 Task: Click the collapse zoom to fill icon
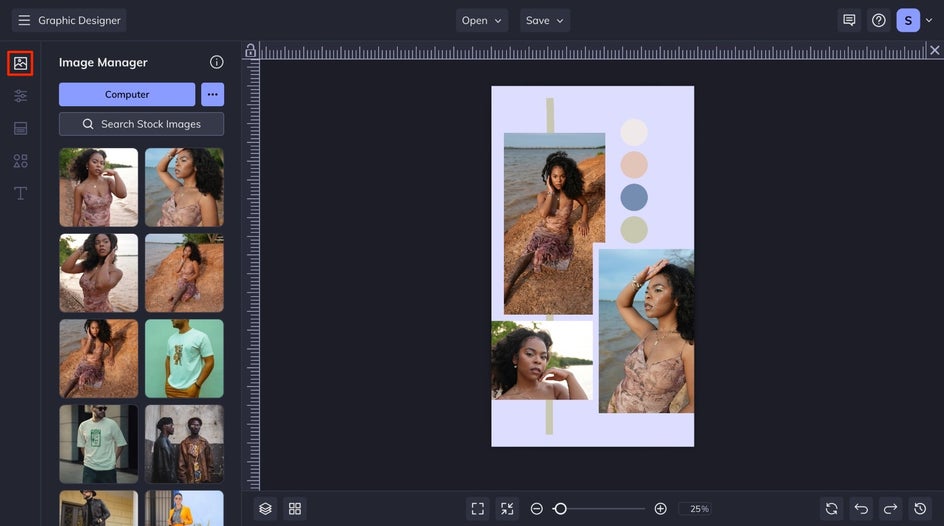tap(508, 509)
